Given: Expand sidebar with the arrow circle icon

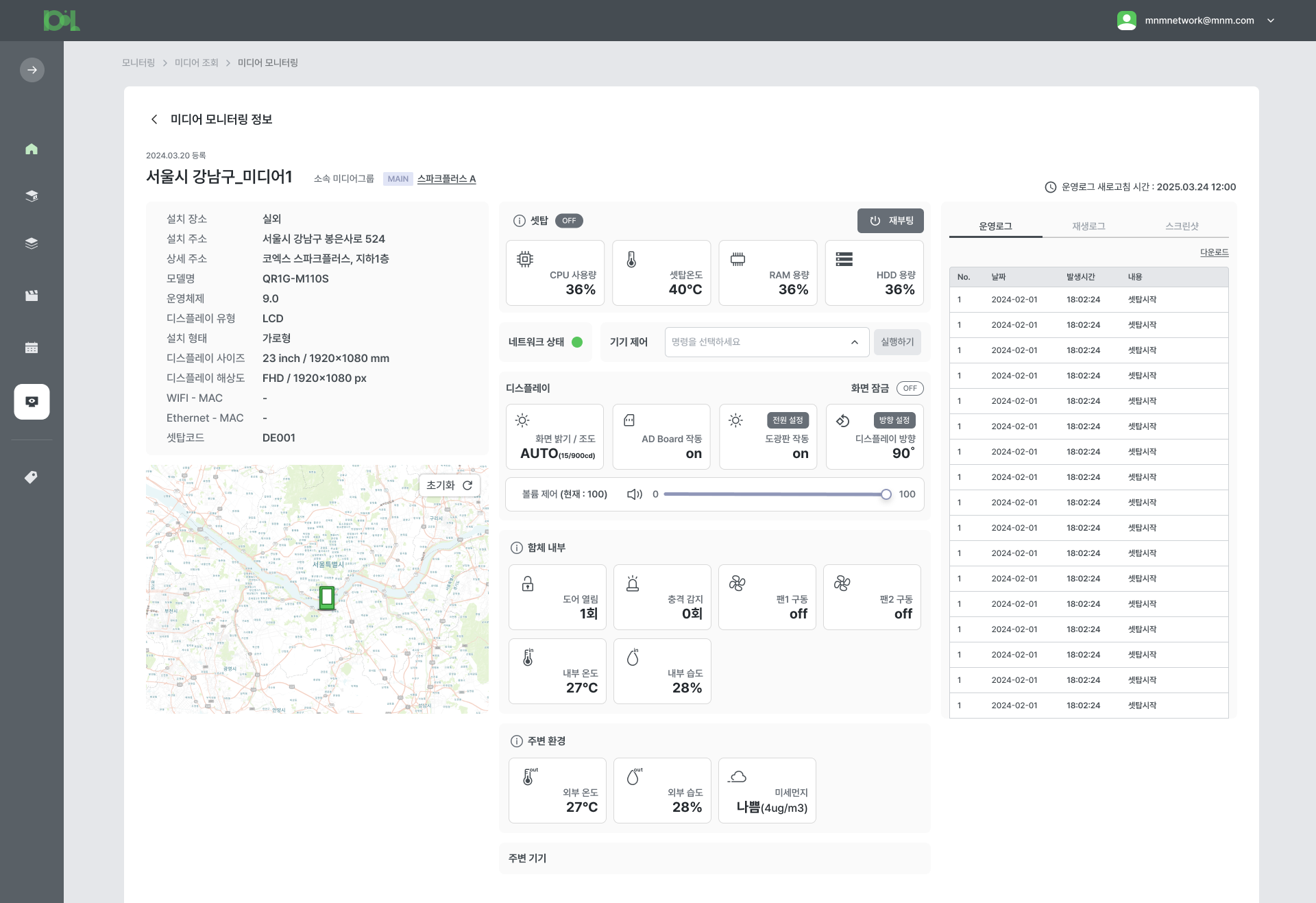Looking at the screenshot, I should click(x=32, y=70).
